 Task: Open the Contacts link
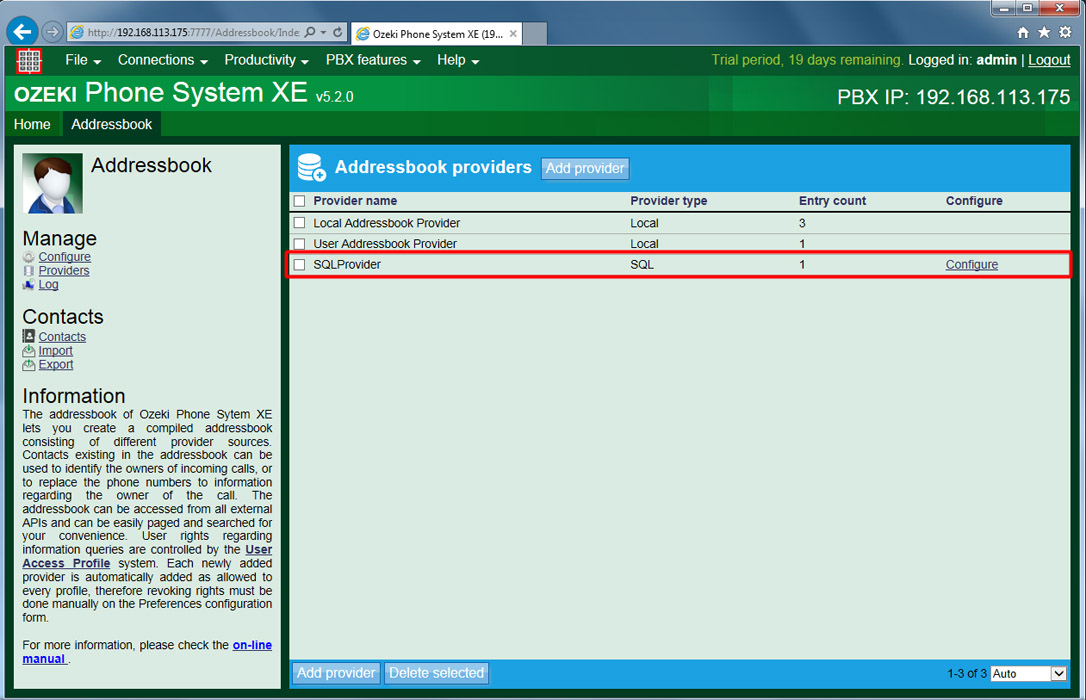[62, 336]
